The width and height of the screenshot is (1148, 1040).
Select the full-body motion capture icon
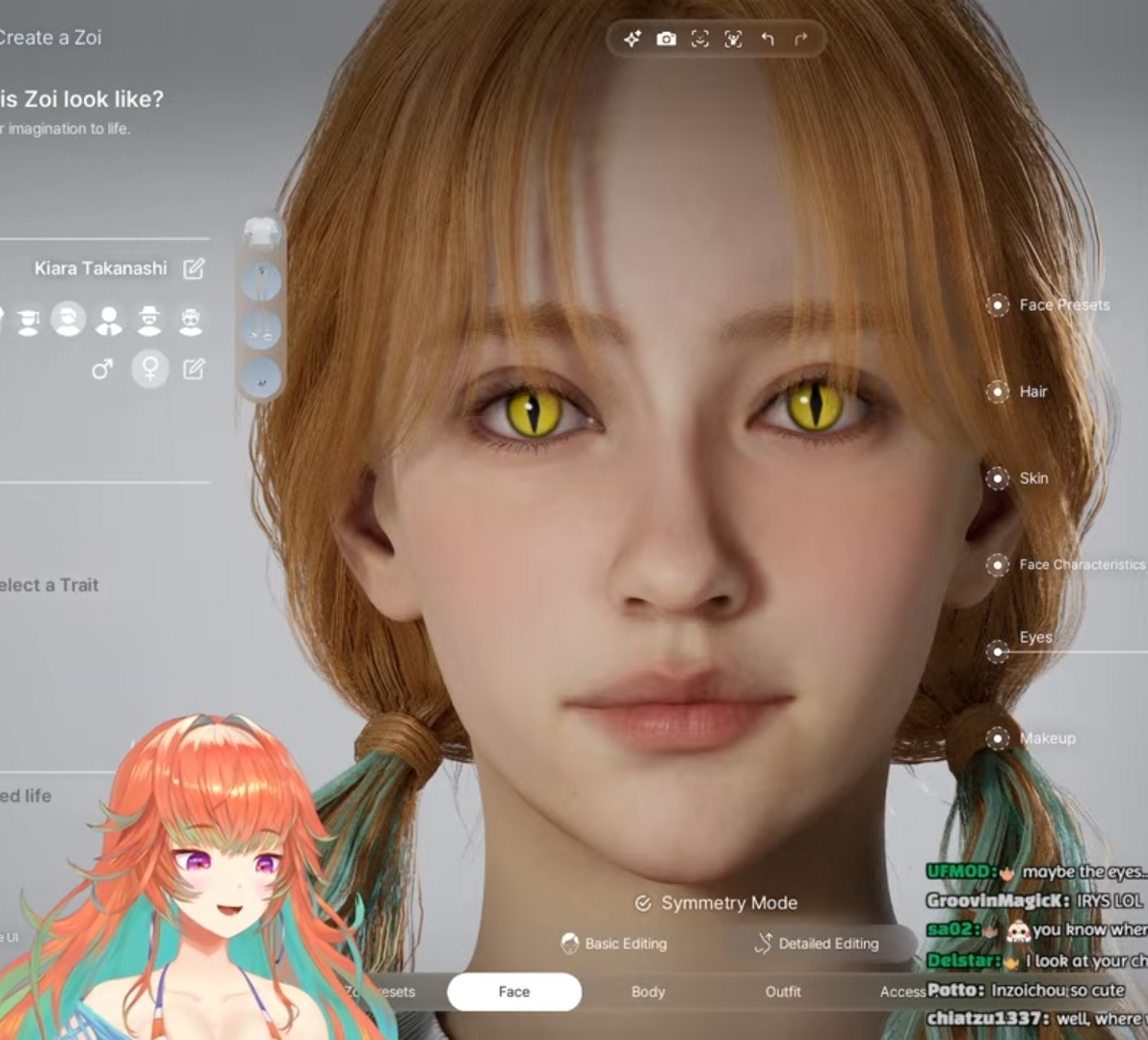[x=734, y=39]
